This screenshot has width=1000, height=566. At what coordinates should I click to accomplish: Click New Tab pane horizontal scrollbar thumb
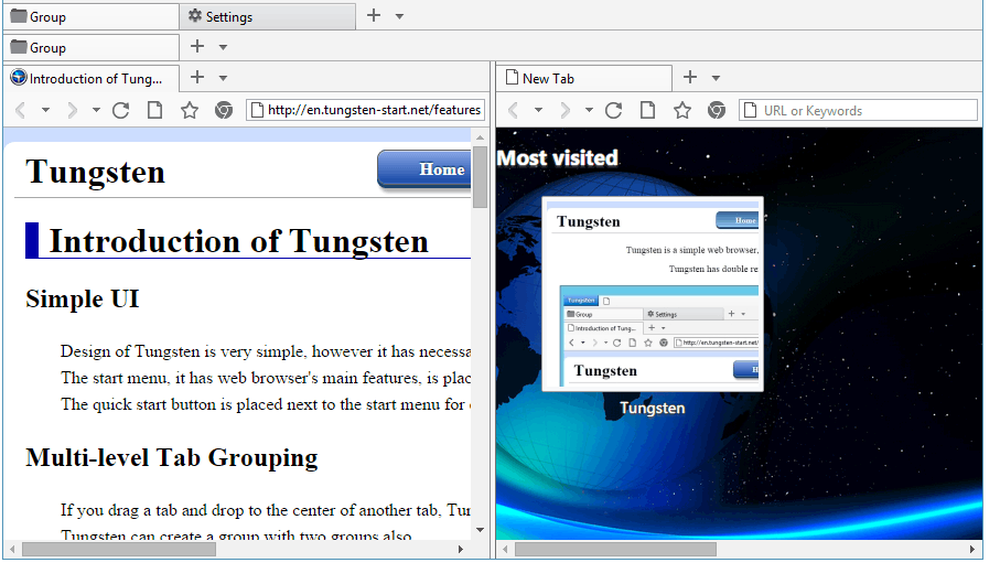[615, 549]
